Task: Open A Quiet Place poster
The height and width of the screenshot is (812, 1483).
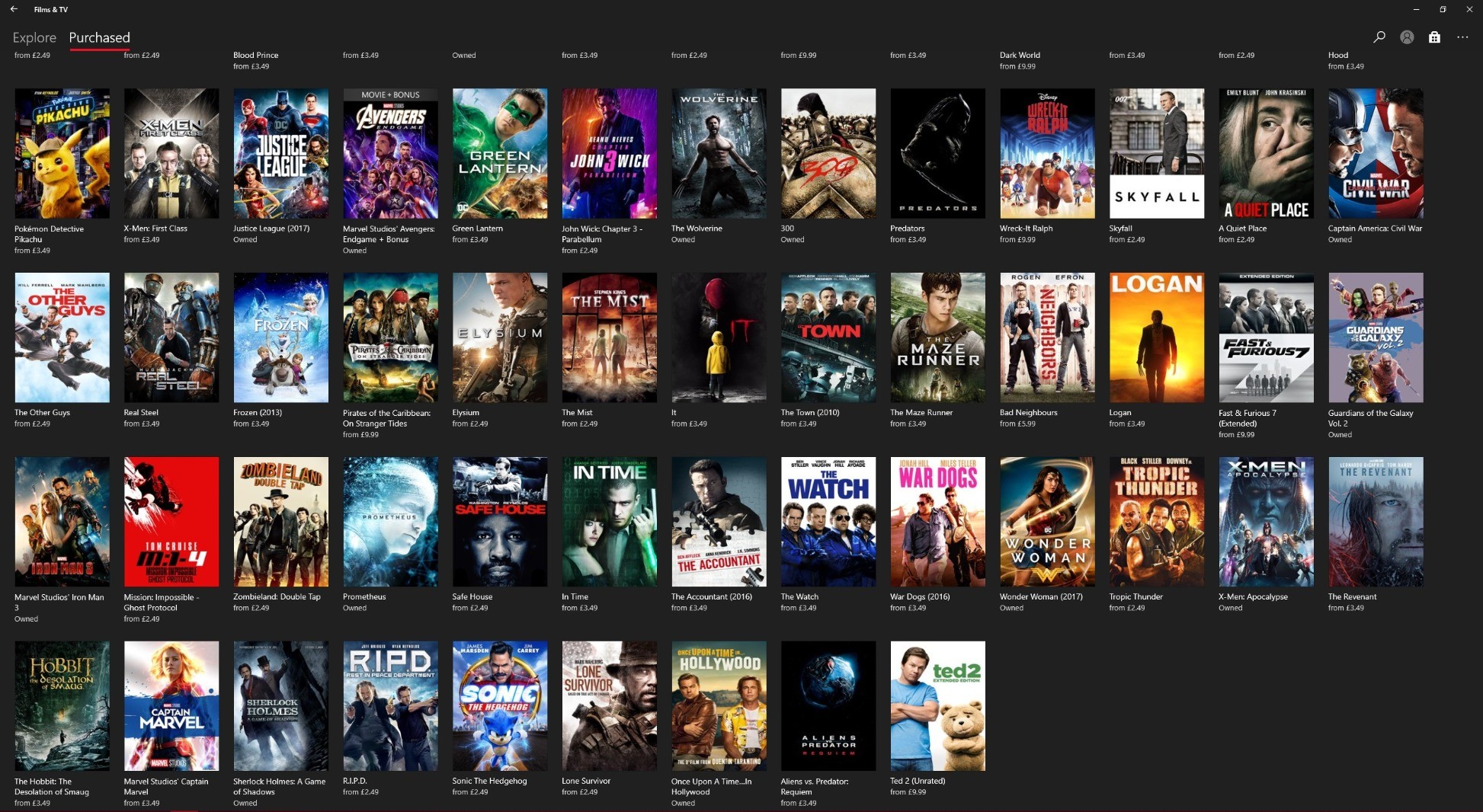Action: click(x=1266, y=153)
